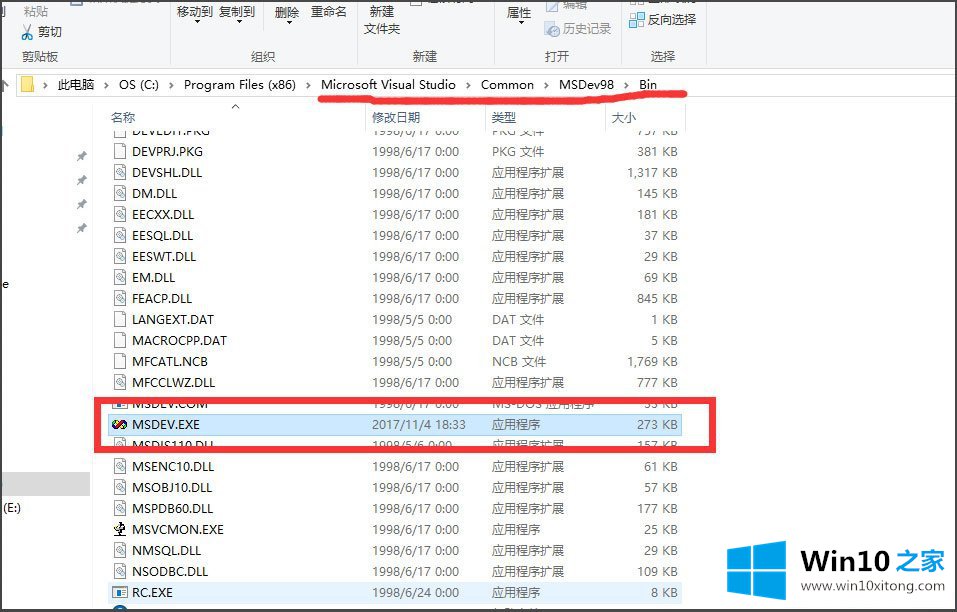The width and height of the screenshot is (957, 612).
Task: Select the MSVCMON.EXE application icon
Action: [120, 529]
